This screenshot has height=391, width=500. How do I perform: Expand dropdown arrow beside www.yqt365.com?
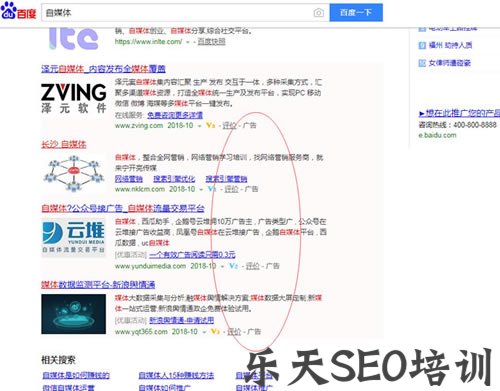pos(204,332)
